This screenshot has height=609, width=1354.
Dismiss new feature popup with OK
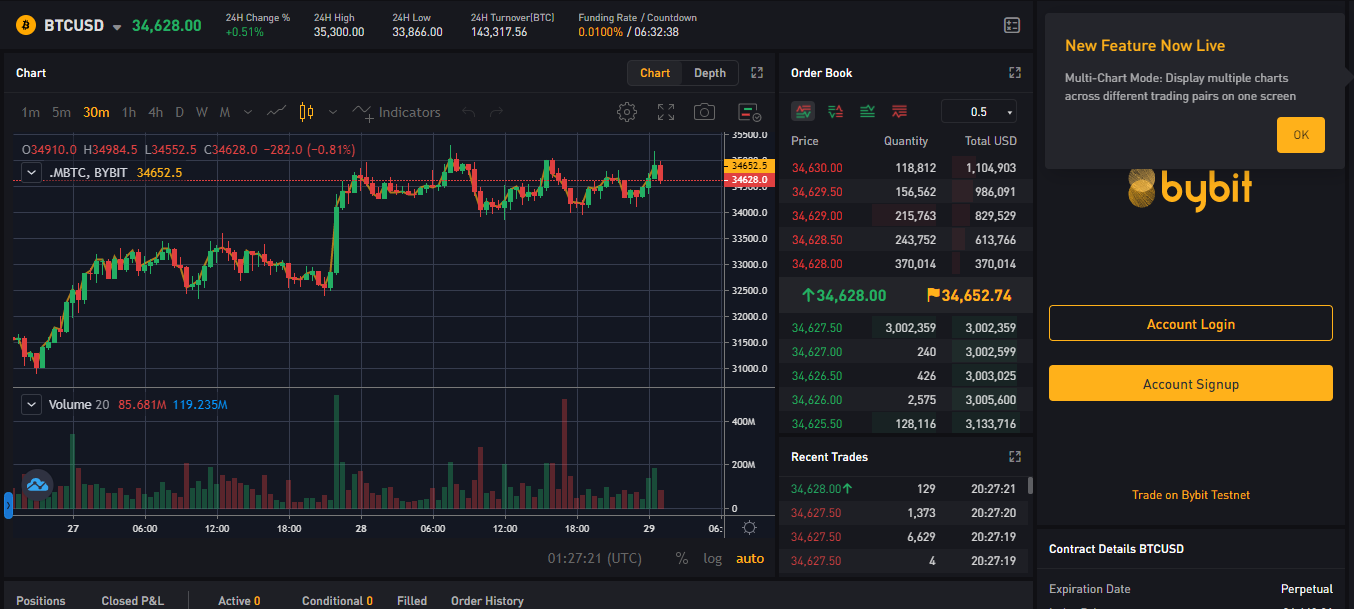(x=1300, y=135)
